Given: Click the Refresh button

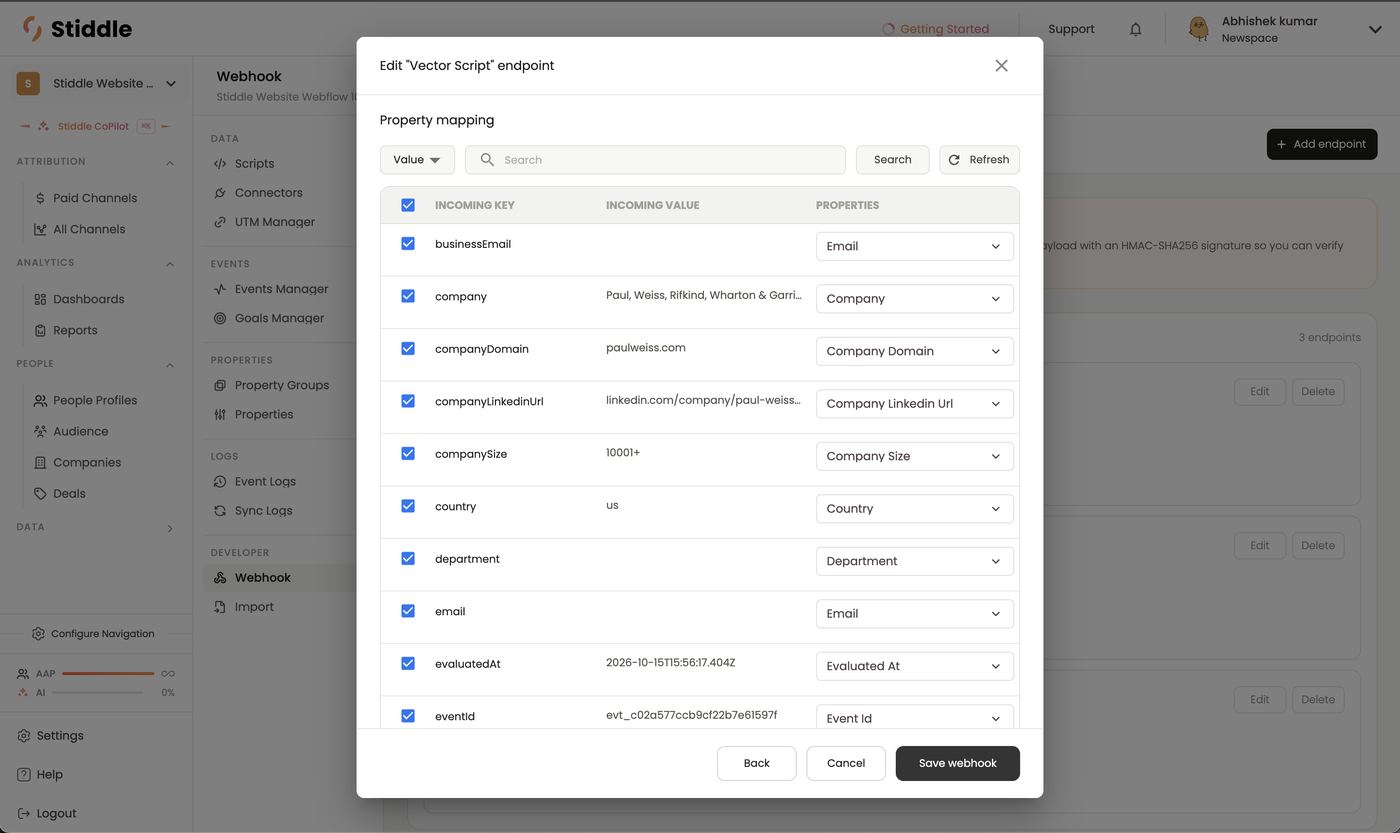Looking at the screenshot, I should click(x=979, y=160).
